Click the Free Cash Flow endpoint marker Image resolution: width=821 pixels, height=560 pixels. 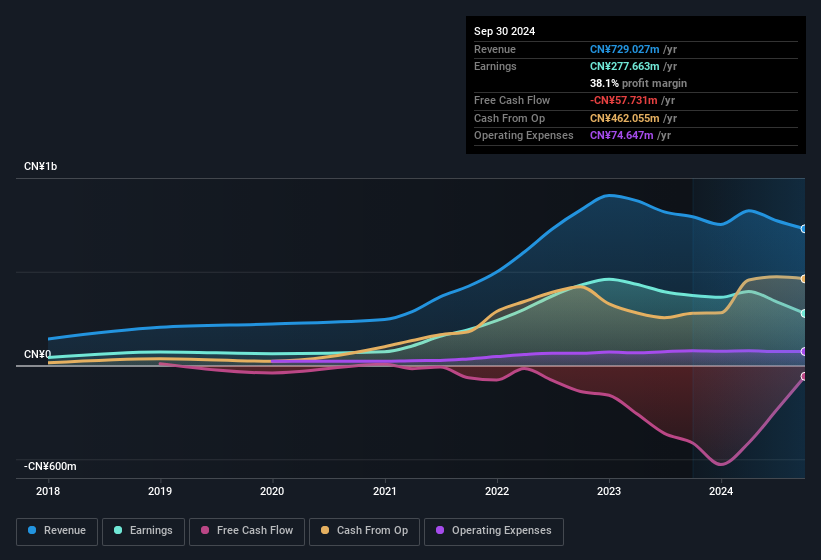[x=804, y=376]
